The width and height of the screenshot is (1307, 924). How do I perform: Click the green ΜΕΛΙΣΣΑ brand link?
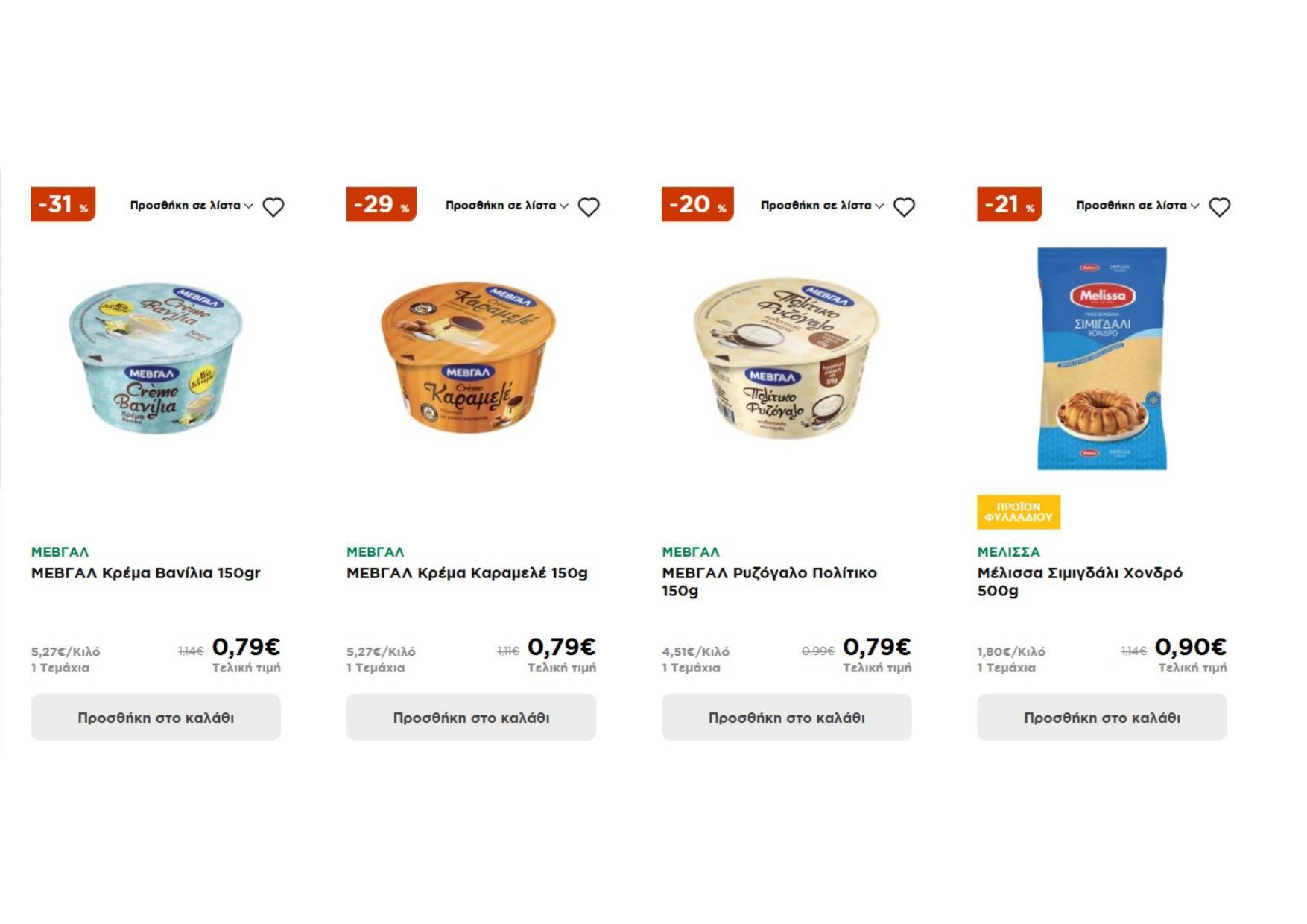pos(1008,552)
